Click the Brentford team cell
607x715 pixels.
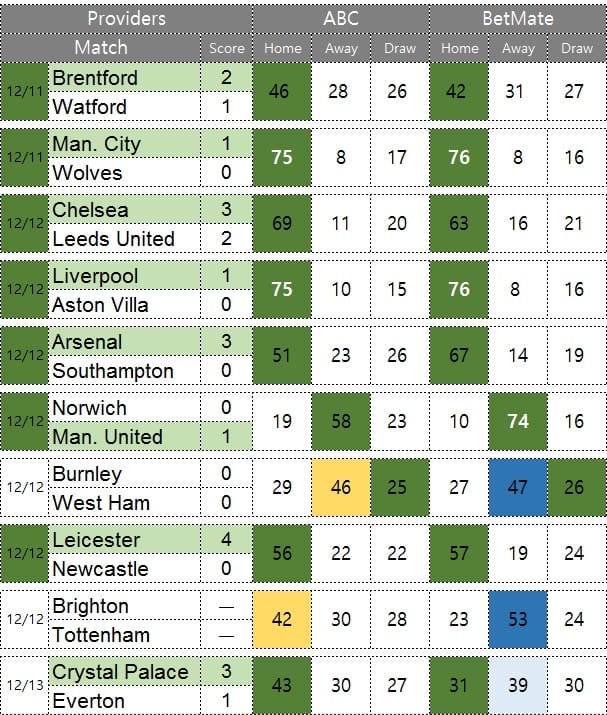point(124,78)
